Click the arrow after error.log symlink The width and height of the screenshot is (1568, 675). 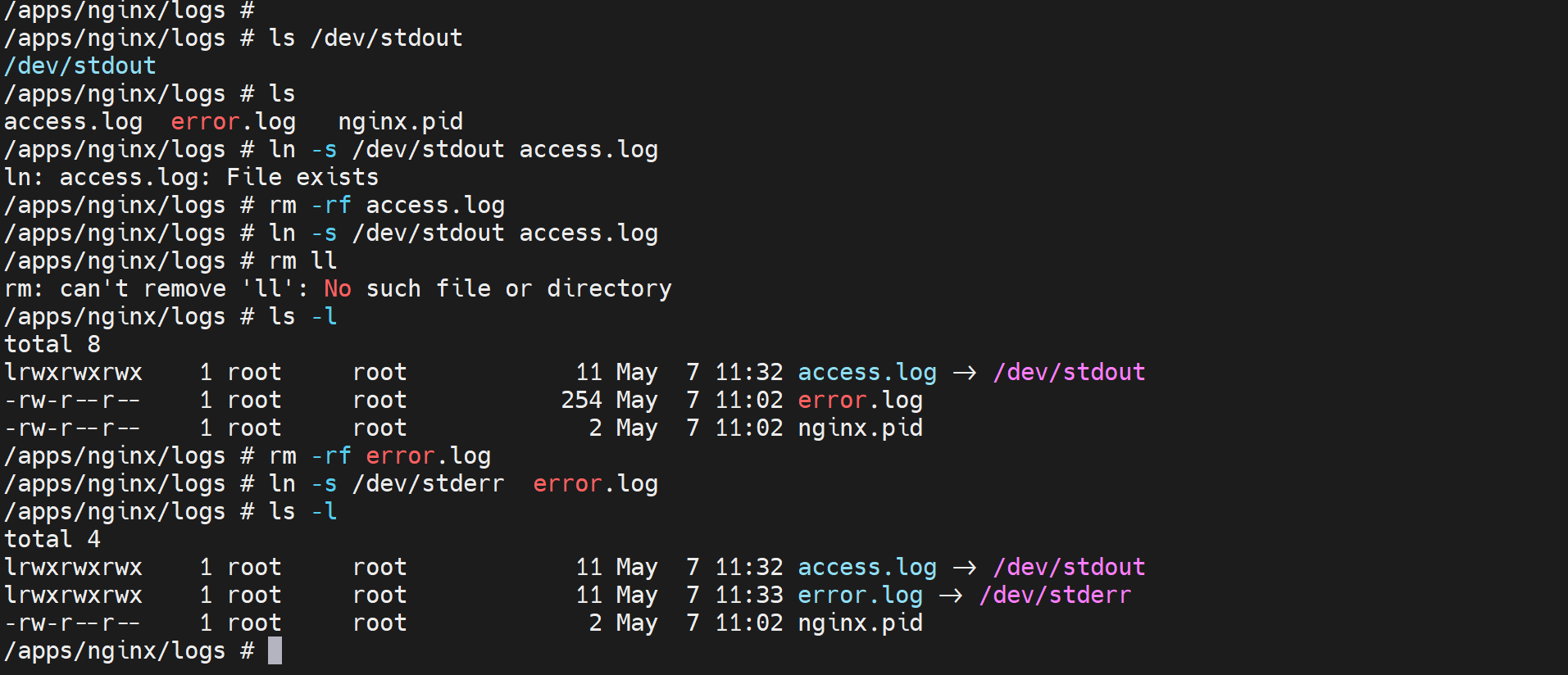(951, 595)
